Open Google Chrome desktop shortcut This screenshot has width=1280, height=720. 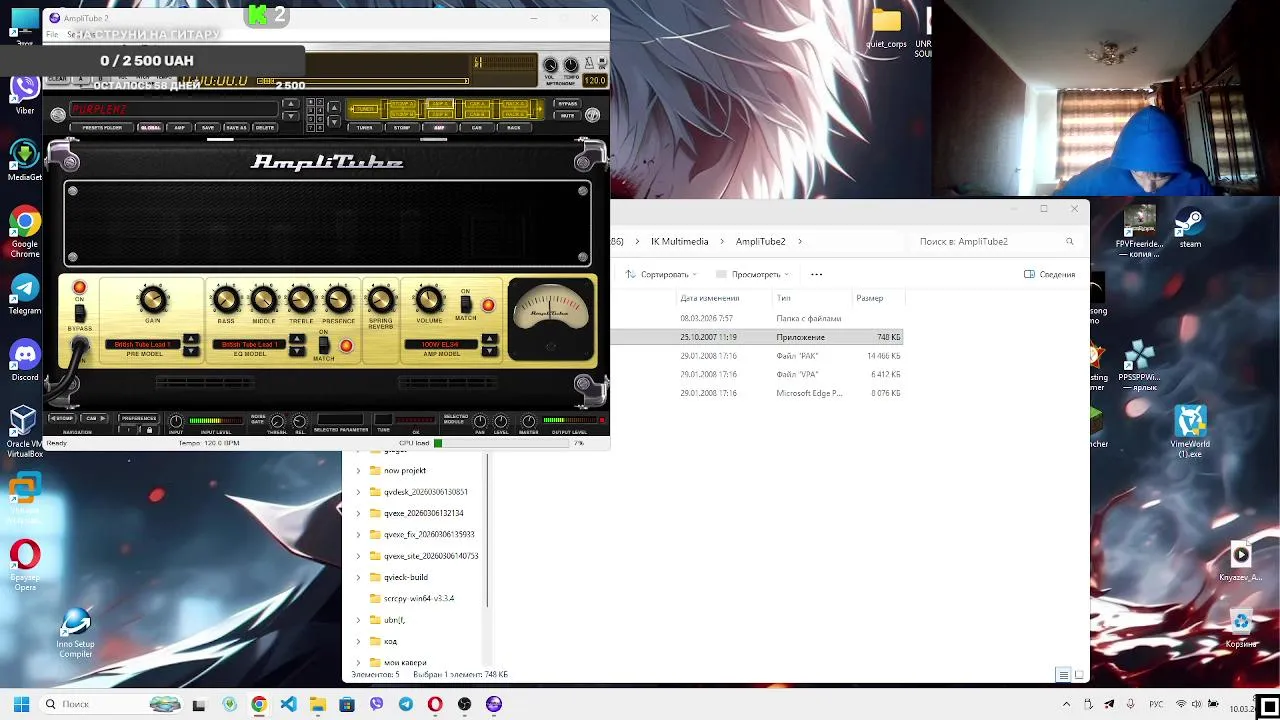[24, 232]
